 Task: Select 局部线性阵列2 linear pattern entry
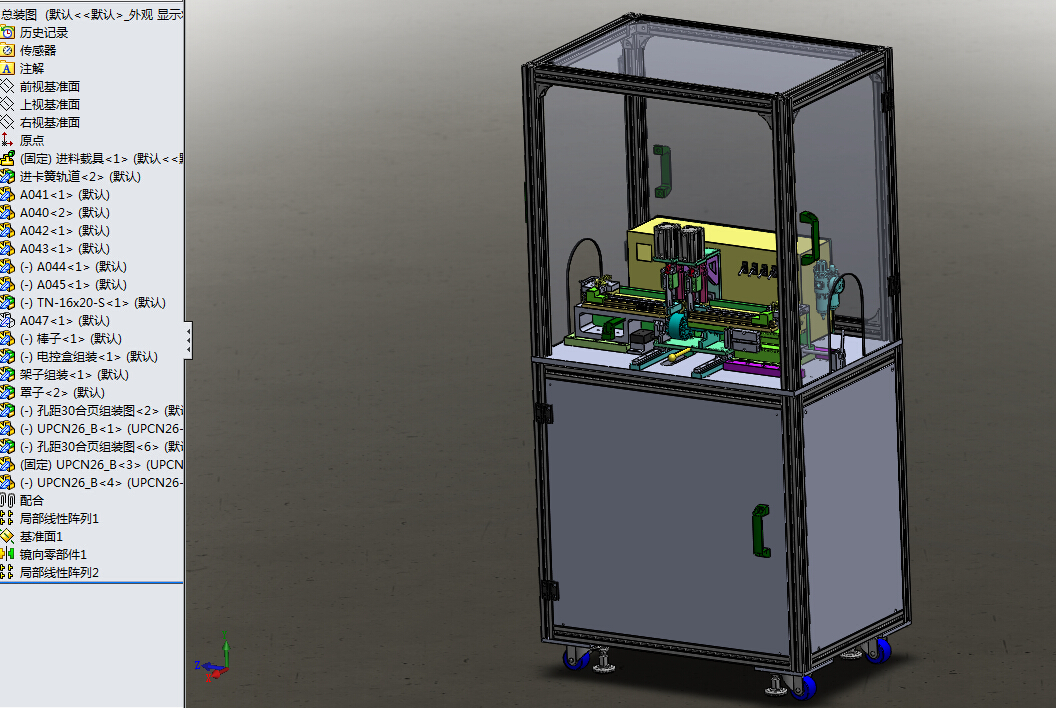pyautogui.click(x=59, y=573)
